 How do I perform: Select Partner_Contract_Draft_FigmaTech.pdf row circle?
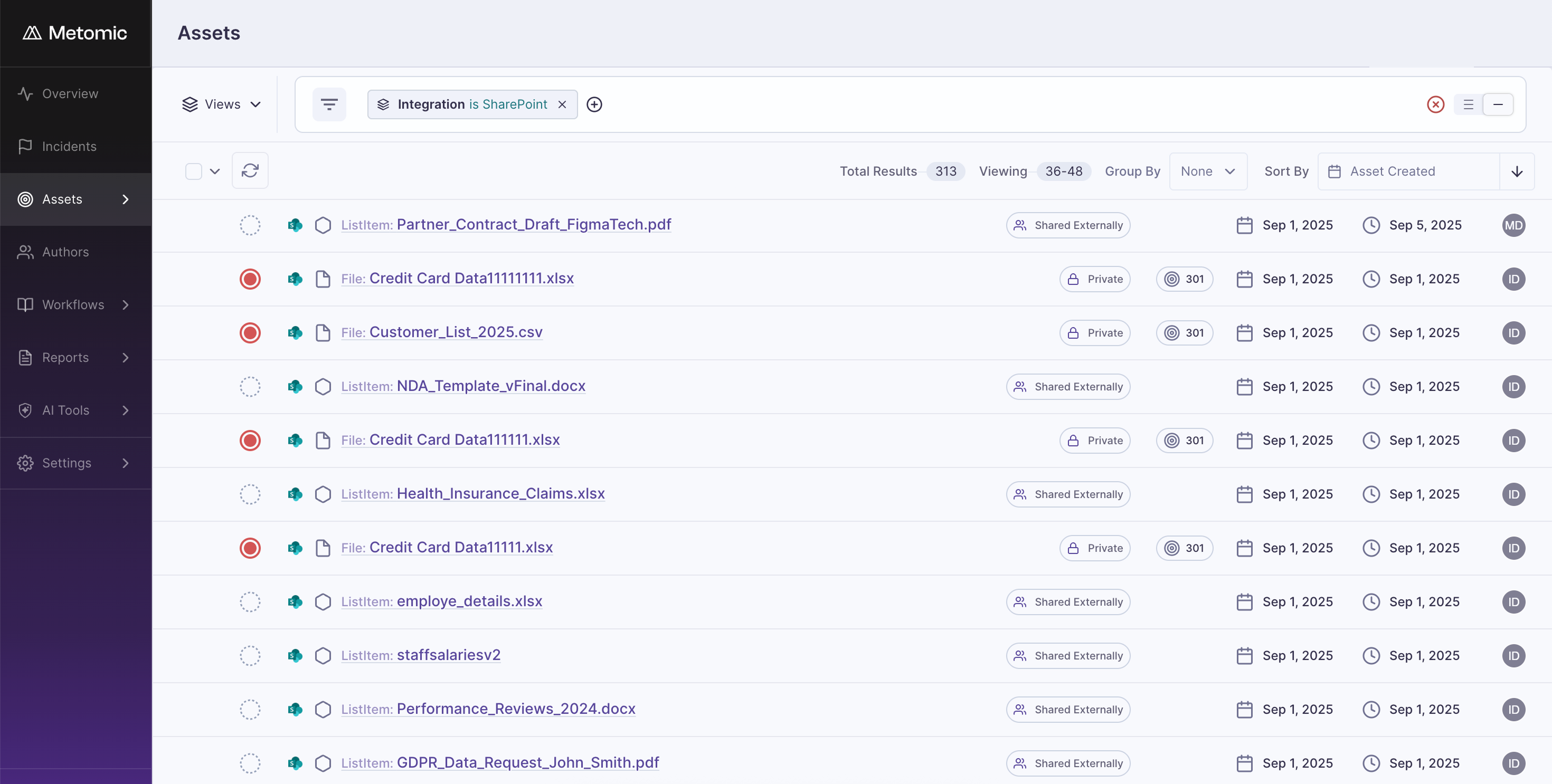tap(250, 225)
